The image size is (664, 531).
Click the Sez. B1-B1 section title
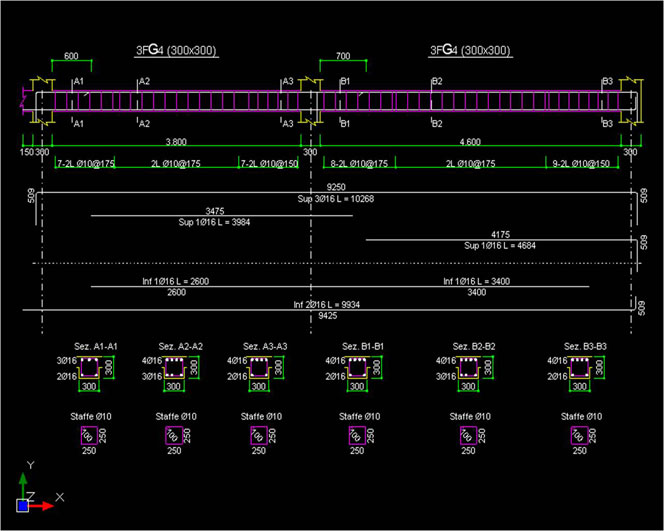pos(363,346)
